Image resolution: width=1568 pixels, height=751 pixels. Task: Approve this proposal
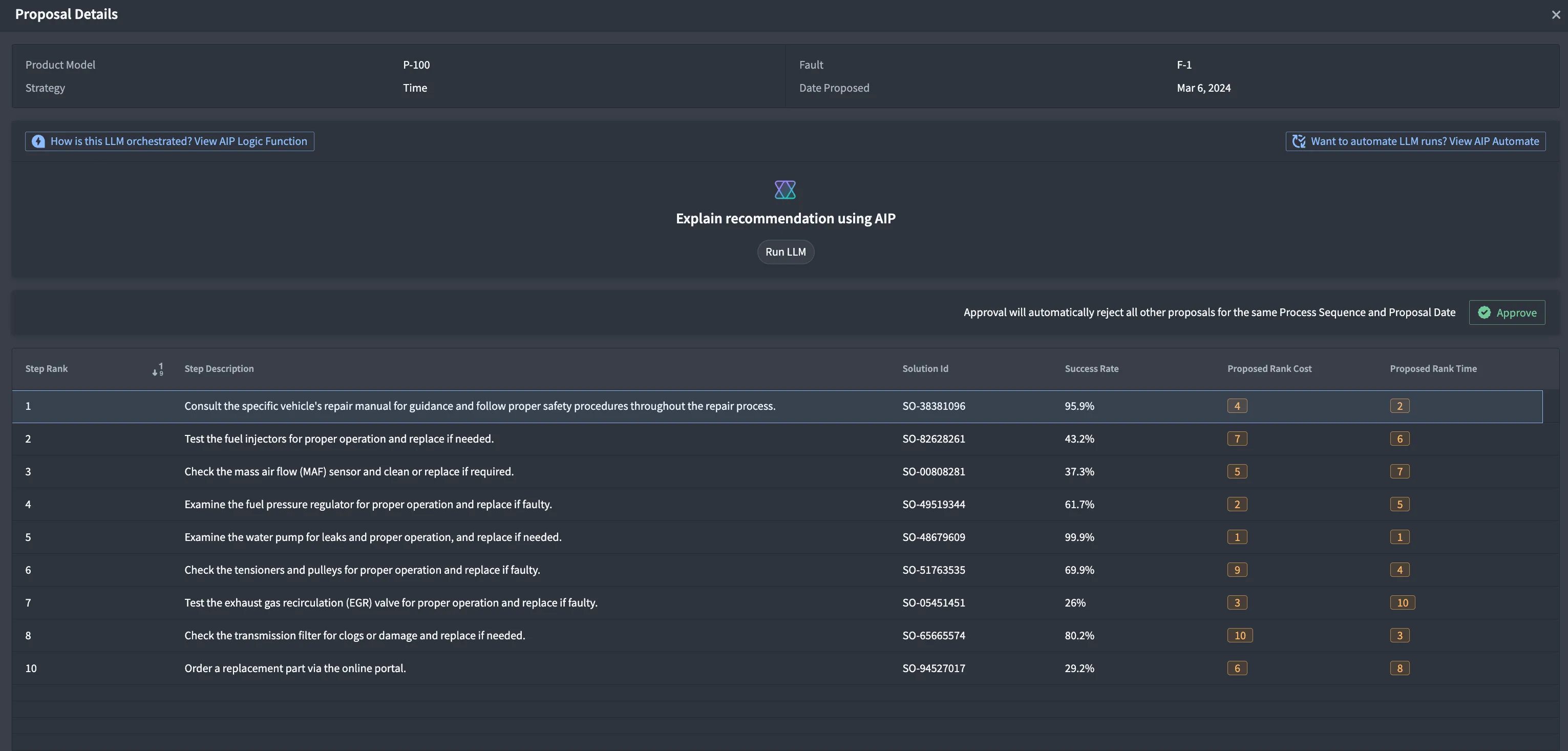pyautogui.click(x=1507, y=312)
